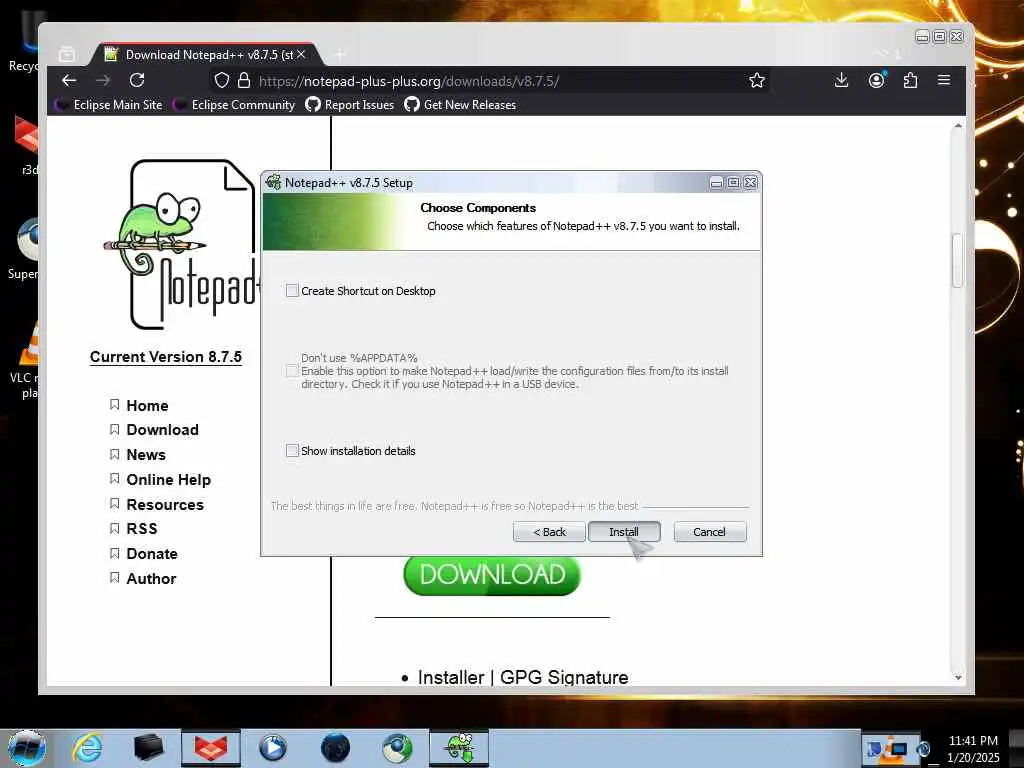Image resolution: width=1024 pixels, height=768 pixels.
Task: Go back with the browser back arrow
Action: pos(69,80)
